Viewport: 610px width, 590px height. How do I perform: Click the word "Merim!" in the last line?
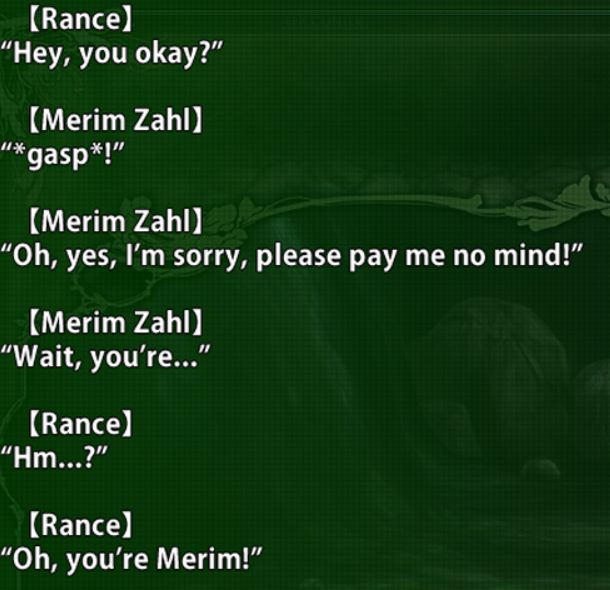pyautogui.click(x=203, y=559)
